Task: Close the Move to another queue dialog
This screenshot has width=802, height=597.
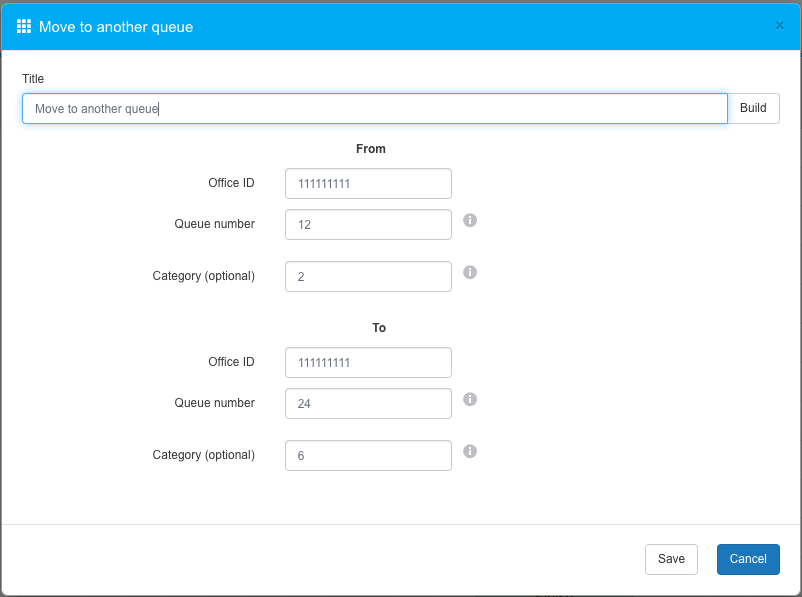Action: (779, 26)
